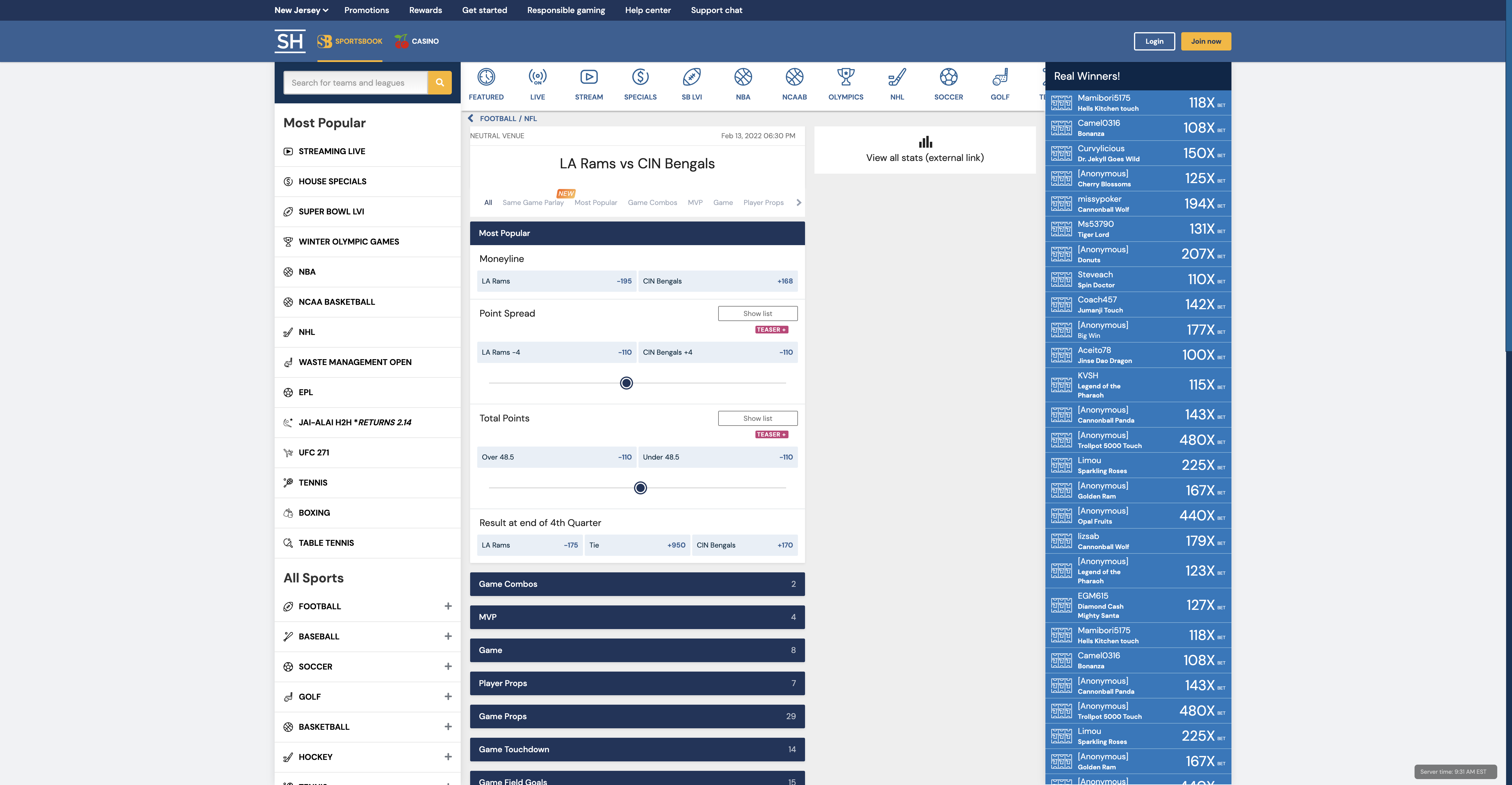Image resolution: width=1512 pixels, height=785 pixels.
Task: Click the SOCCER ball icon
Action: pyautogui.click(x=948, y=82)
